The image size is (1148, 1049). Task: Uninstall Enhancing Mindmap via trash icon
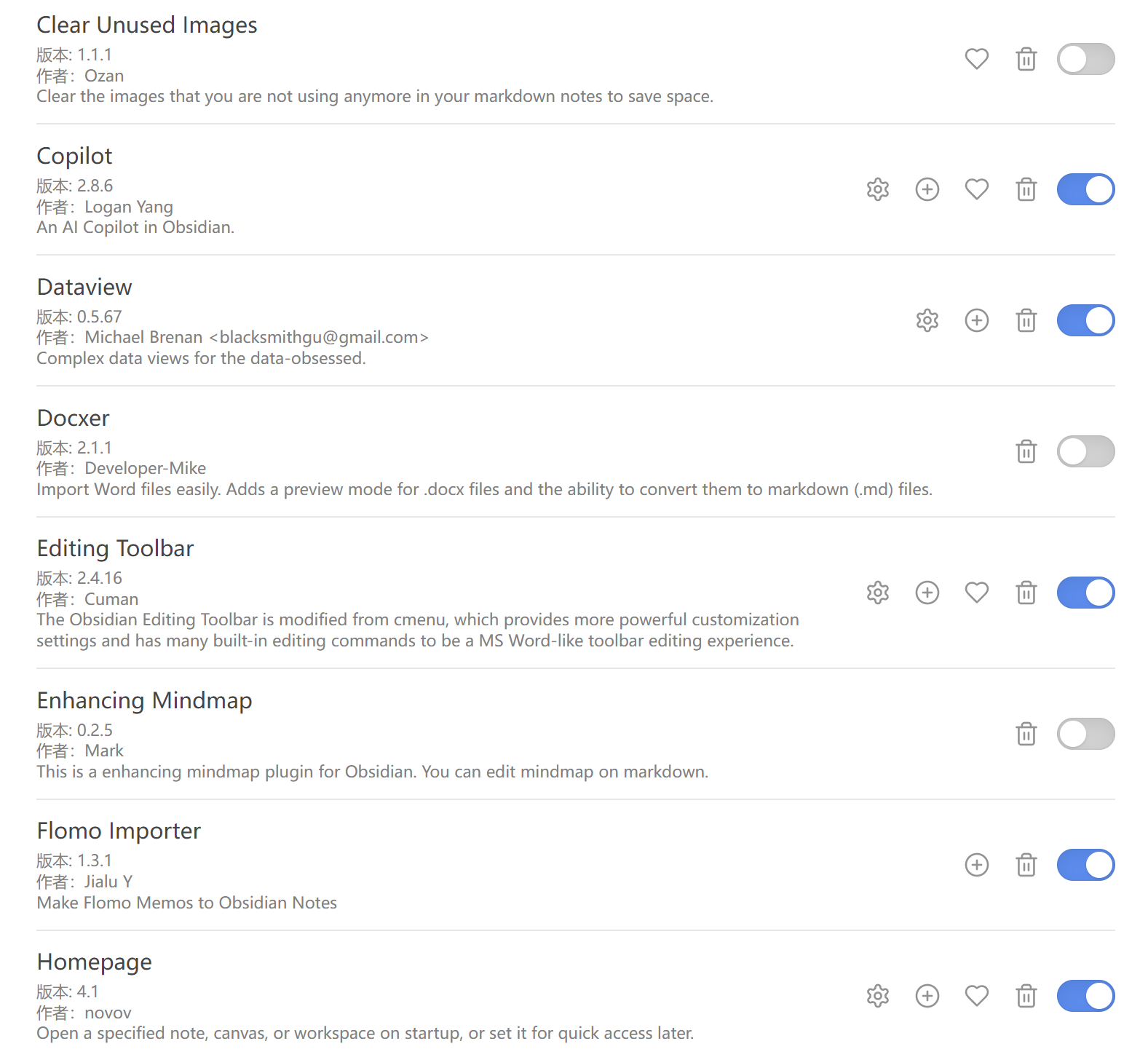pos(1026,733)
